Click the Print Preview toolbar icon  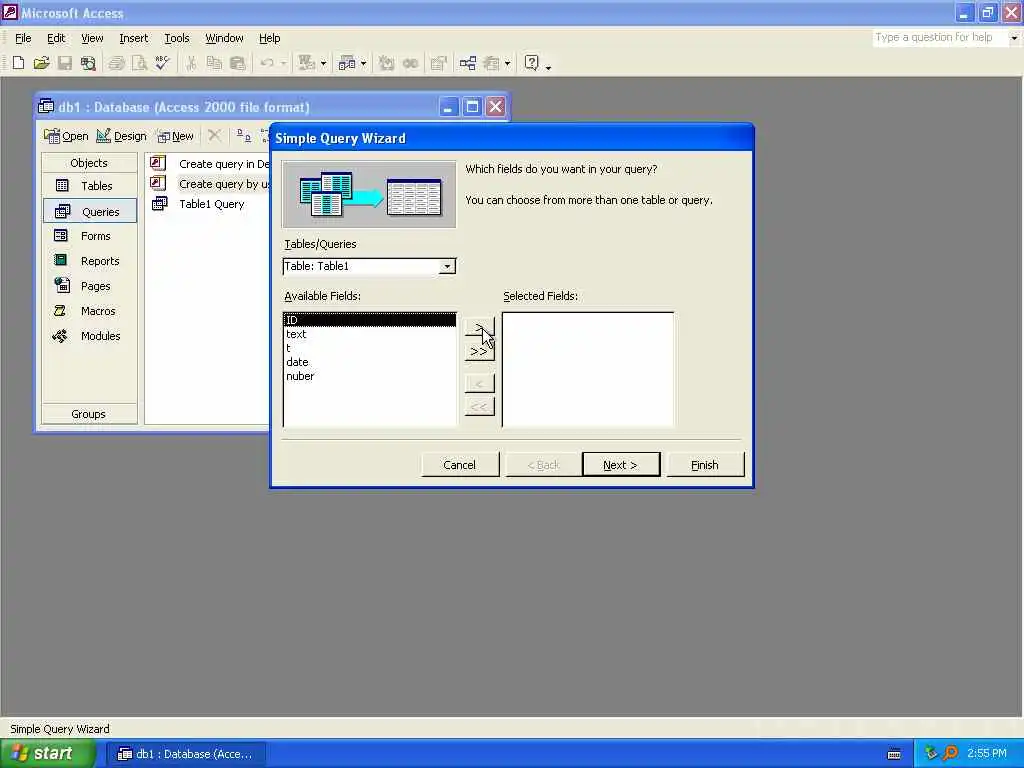pos(140,63)
